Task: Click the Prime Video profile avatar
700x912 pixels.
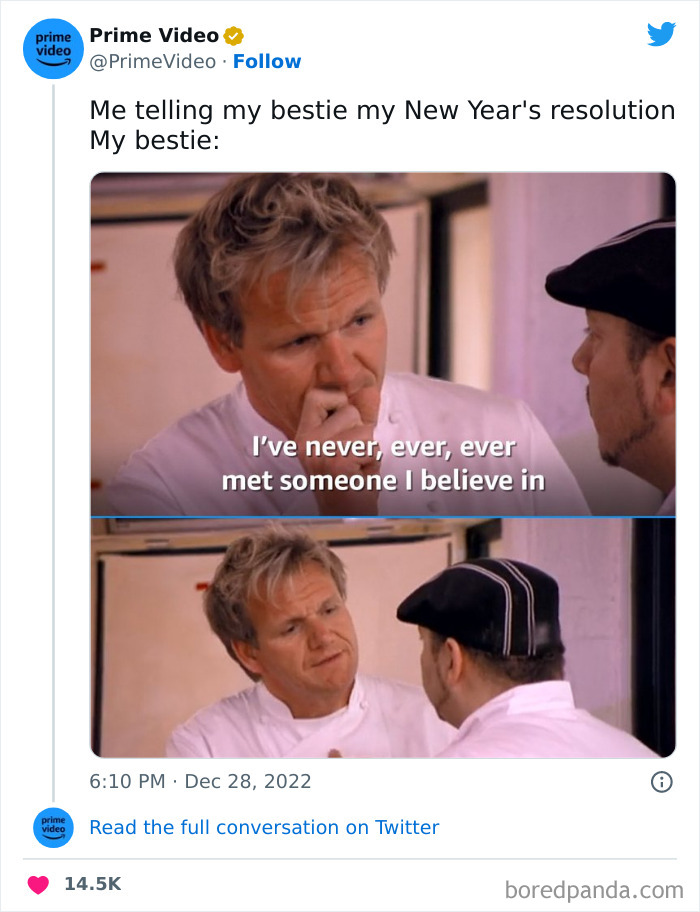Action: tap(53, 49)
